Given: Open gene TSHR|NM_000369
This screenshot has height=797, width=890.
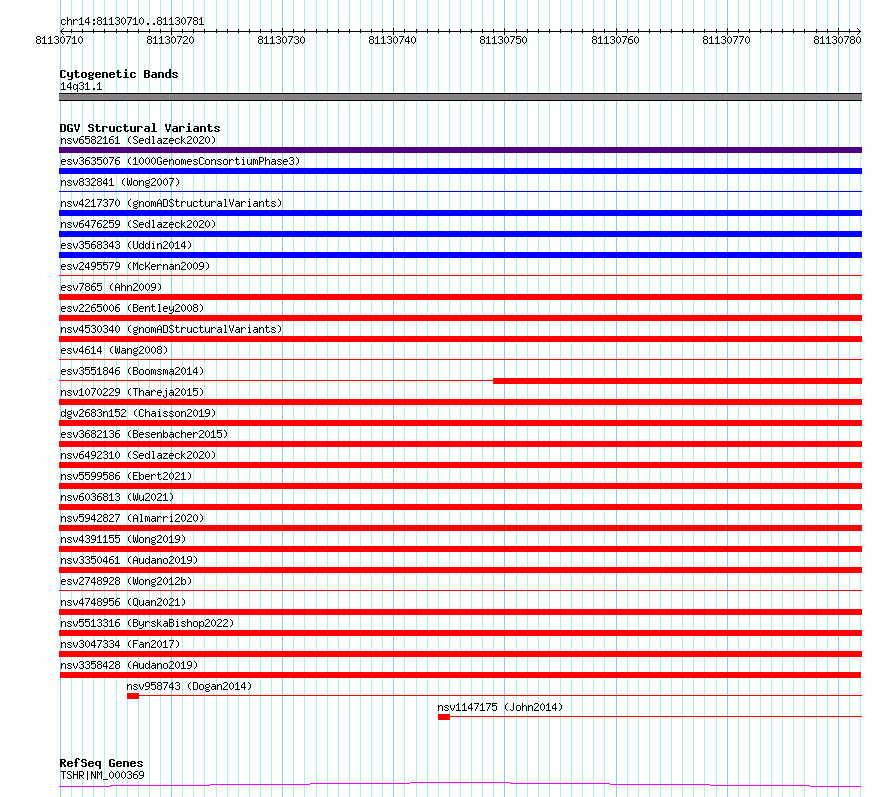Looking at the screenshot, I should click(102, 775).
